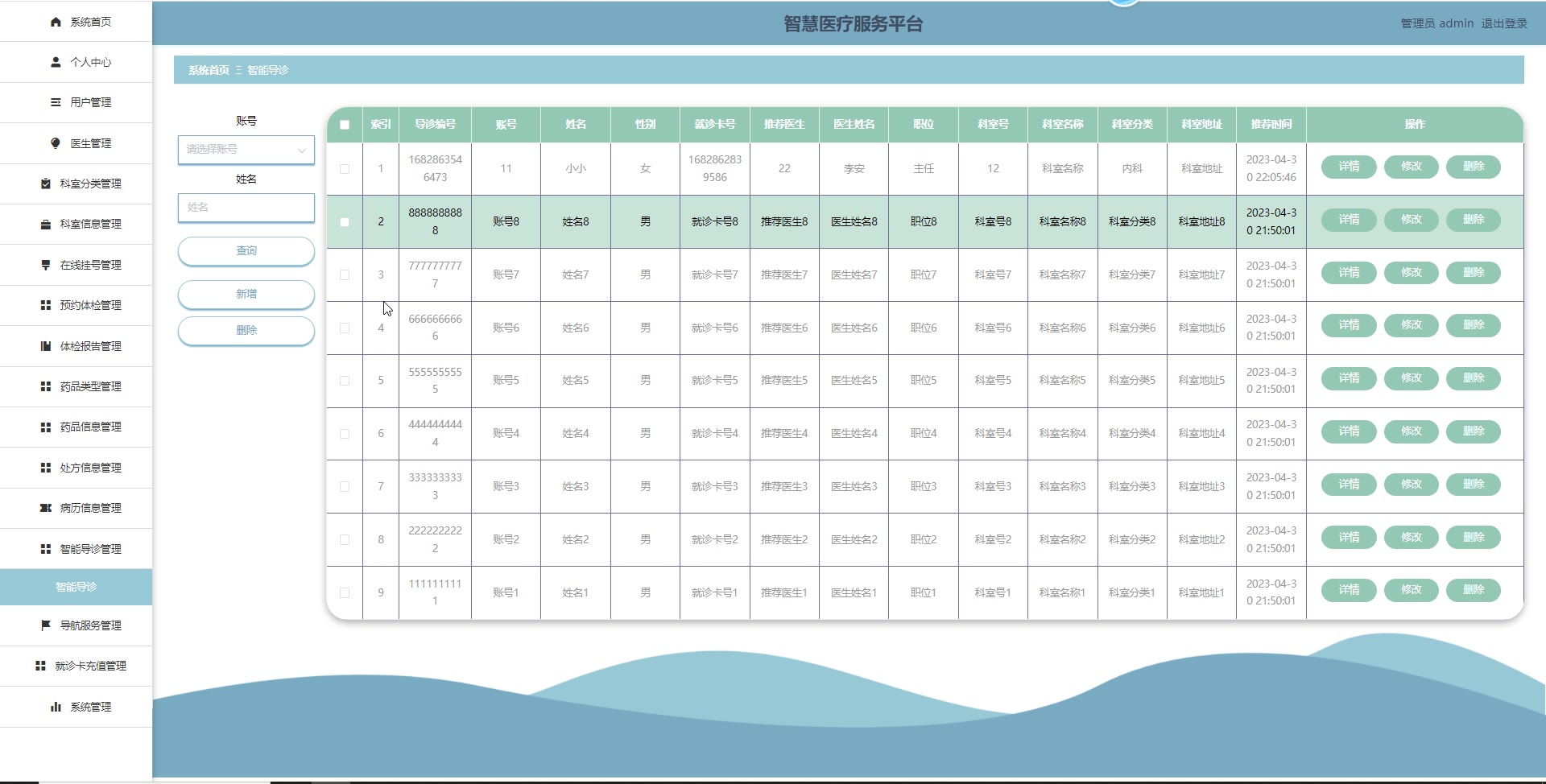
Task: Click the trophy icon beside 在线挂号管理
Action: pos(46,265)
